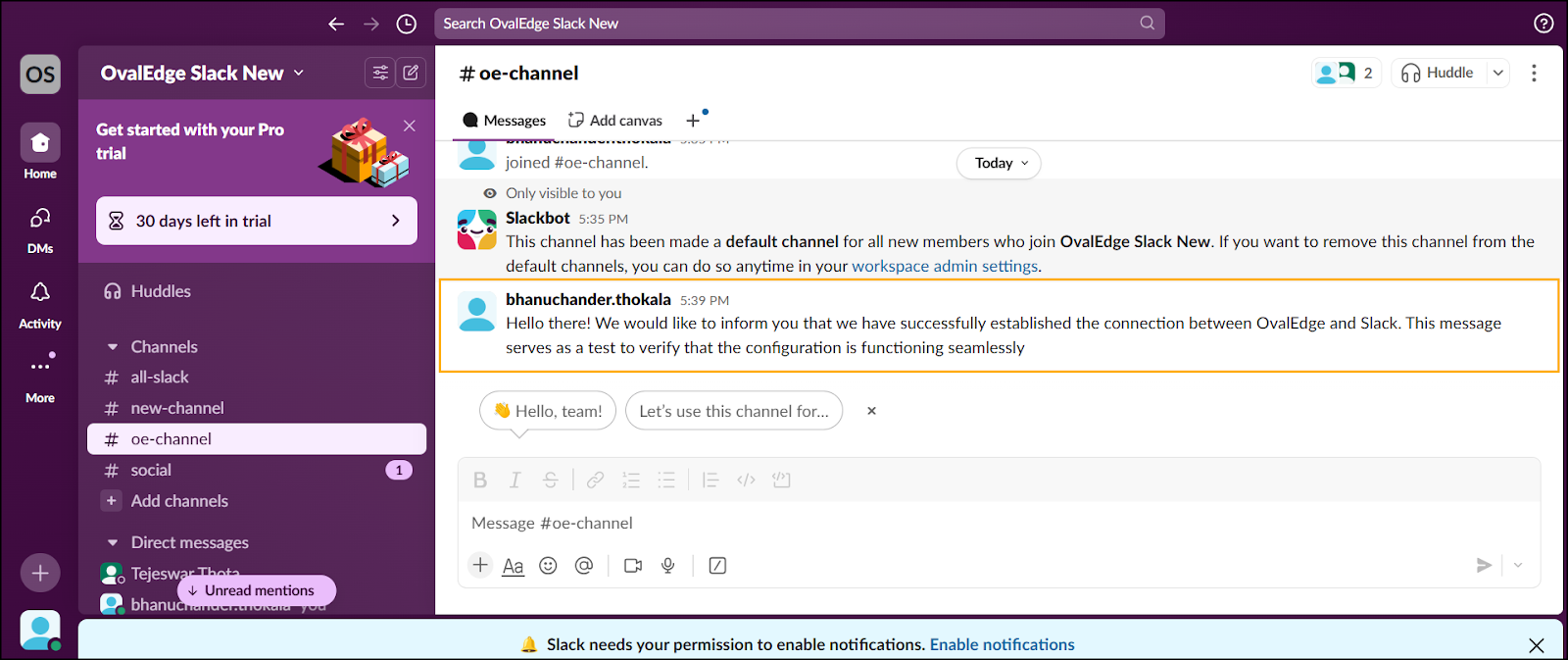Screen dimensions: 1568x660
Task: Open the Today date dropdown
Action: pyautogui.click(x=999, y=163)
